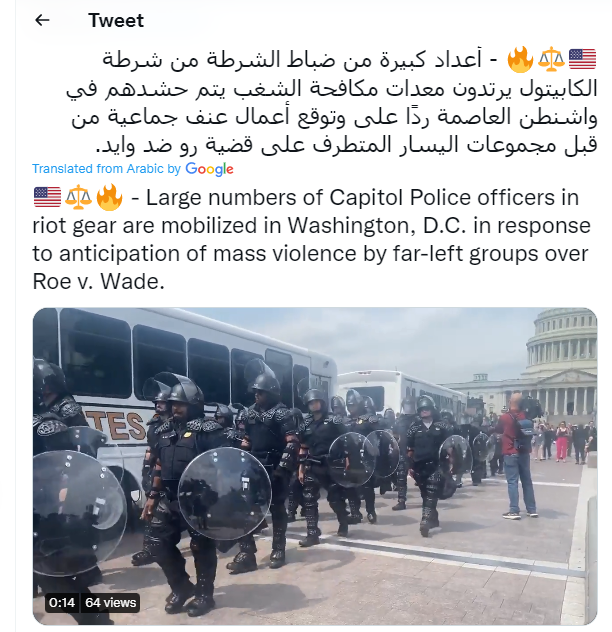Click the Google logo in translation credit
The height and width of the screenshot is (632, 612).
pos(209,169)
